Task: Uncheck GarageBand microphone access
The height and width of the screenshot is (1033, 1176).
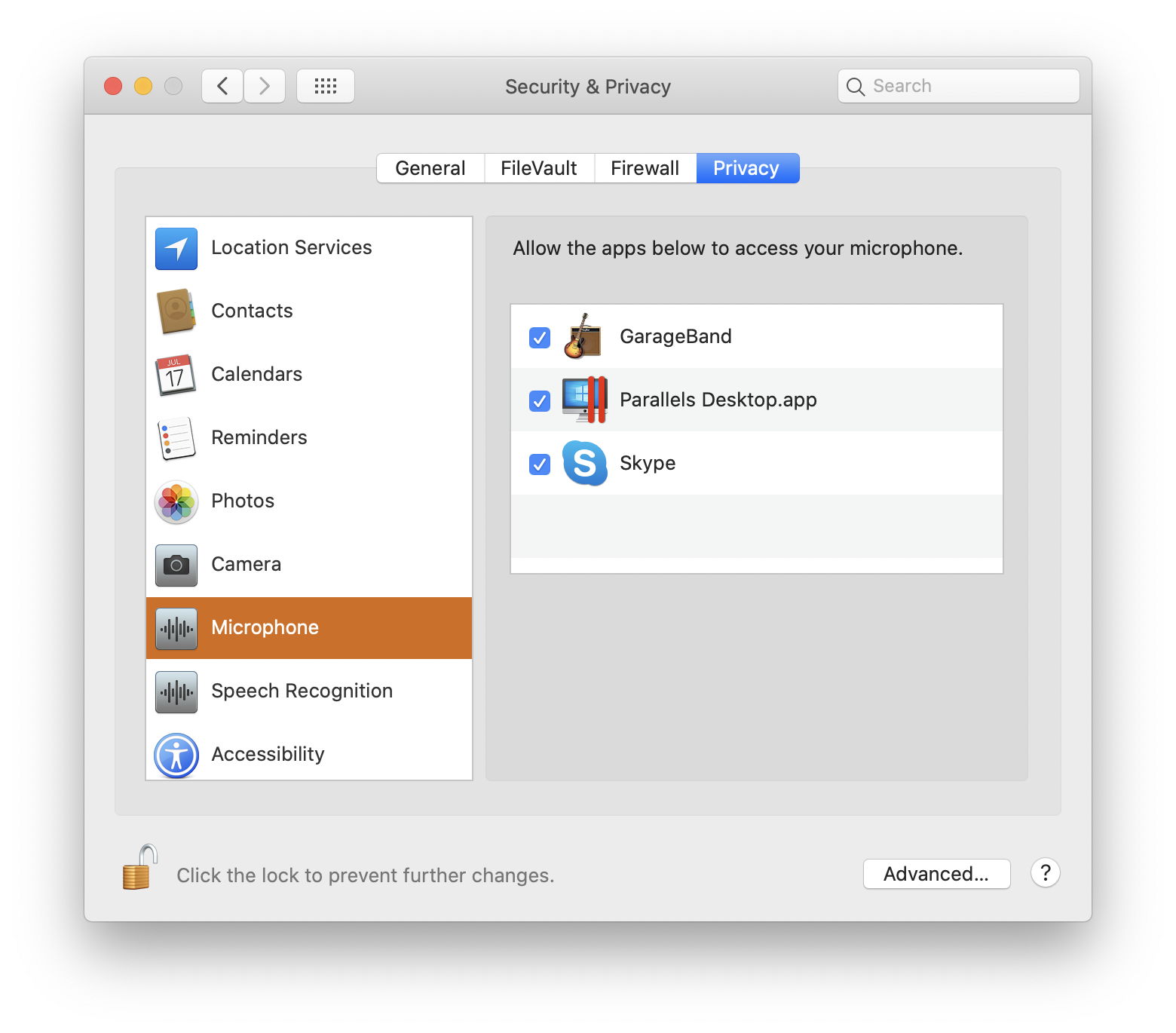Action: [x=540, y=337]
